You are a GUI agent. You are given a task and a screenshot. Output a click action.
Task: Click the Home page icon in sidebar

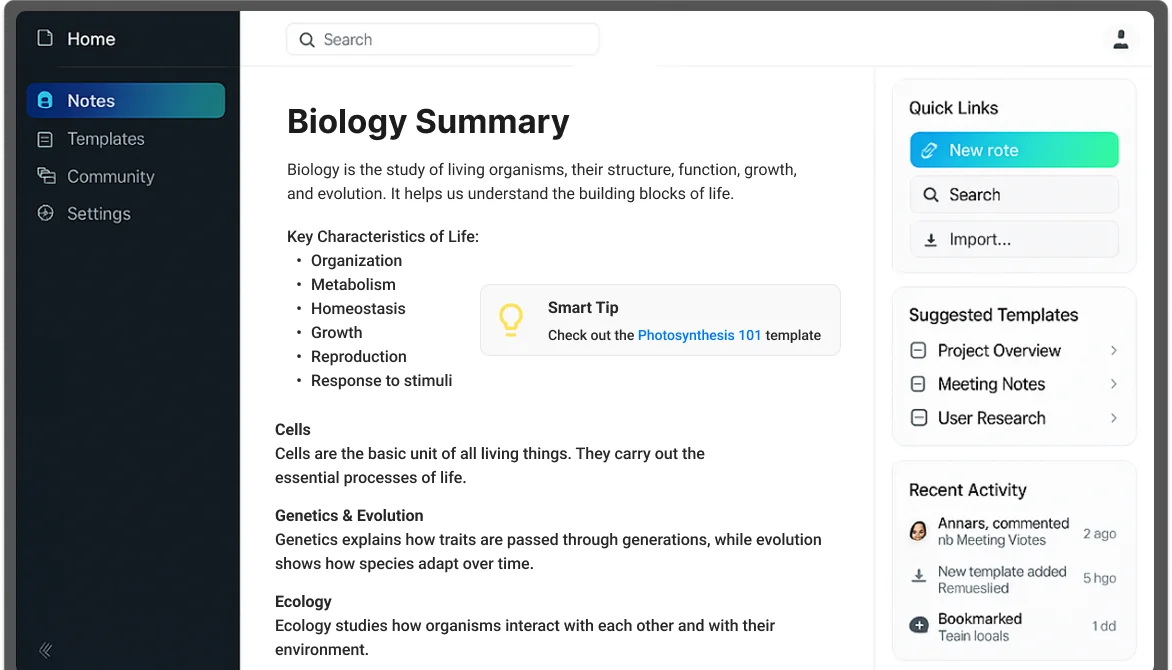click(45, 38)
